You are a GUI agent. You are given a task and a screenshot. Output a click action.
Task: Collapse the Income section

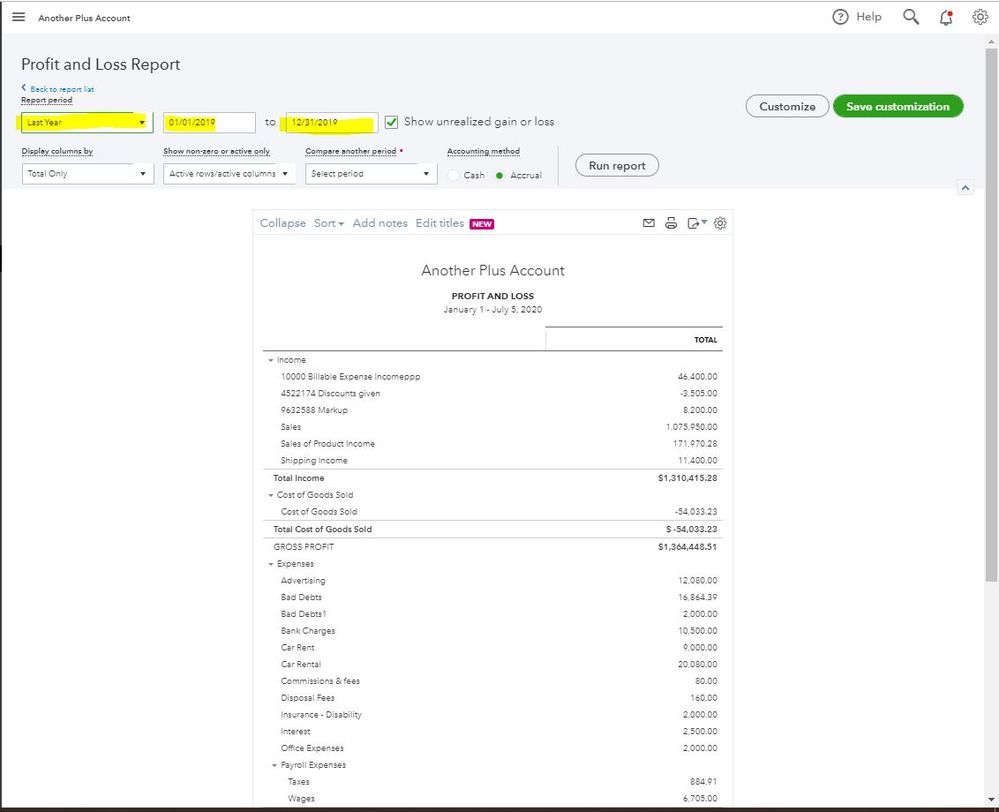(271, 360)
